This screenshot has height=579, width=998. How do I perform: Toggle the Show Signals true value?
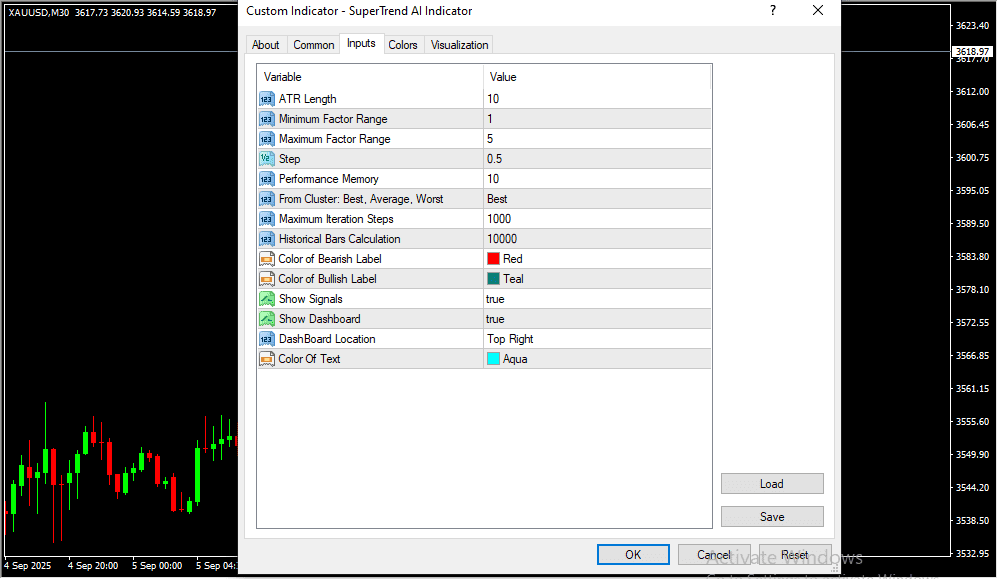(496, 299)
